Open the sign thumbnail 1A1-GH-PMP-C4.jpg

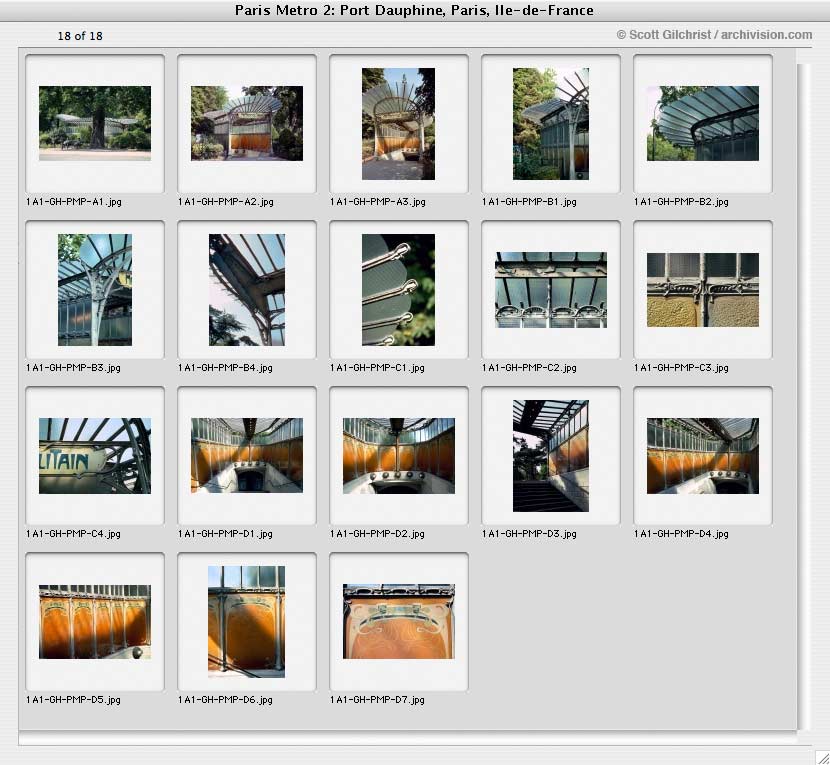[x=95, y=456]
